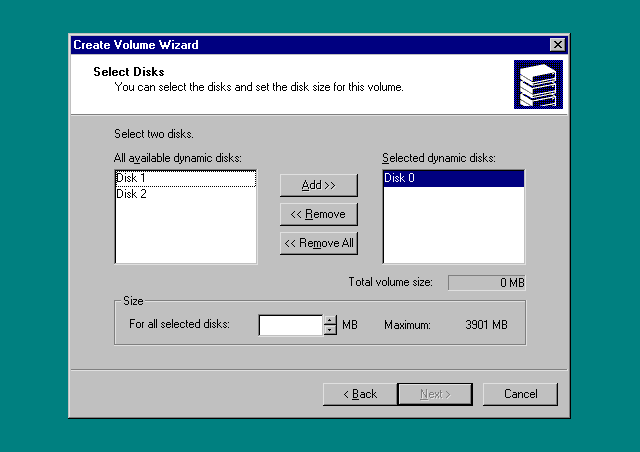Decrease disk size with down spinner arrow
The width and height of the screenshot is (640, 452).
click(330, 330)
